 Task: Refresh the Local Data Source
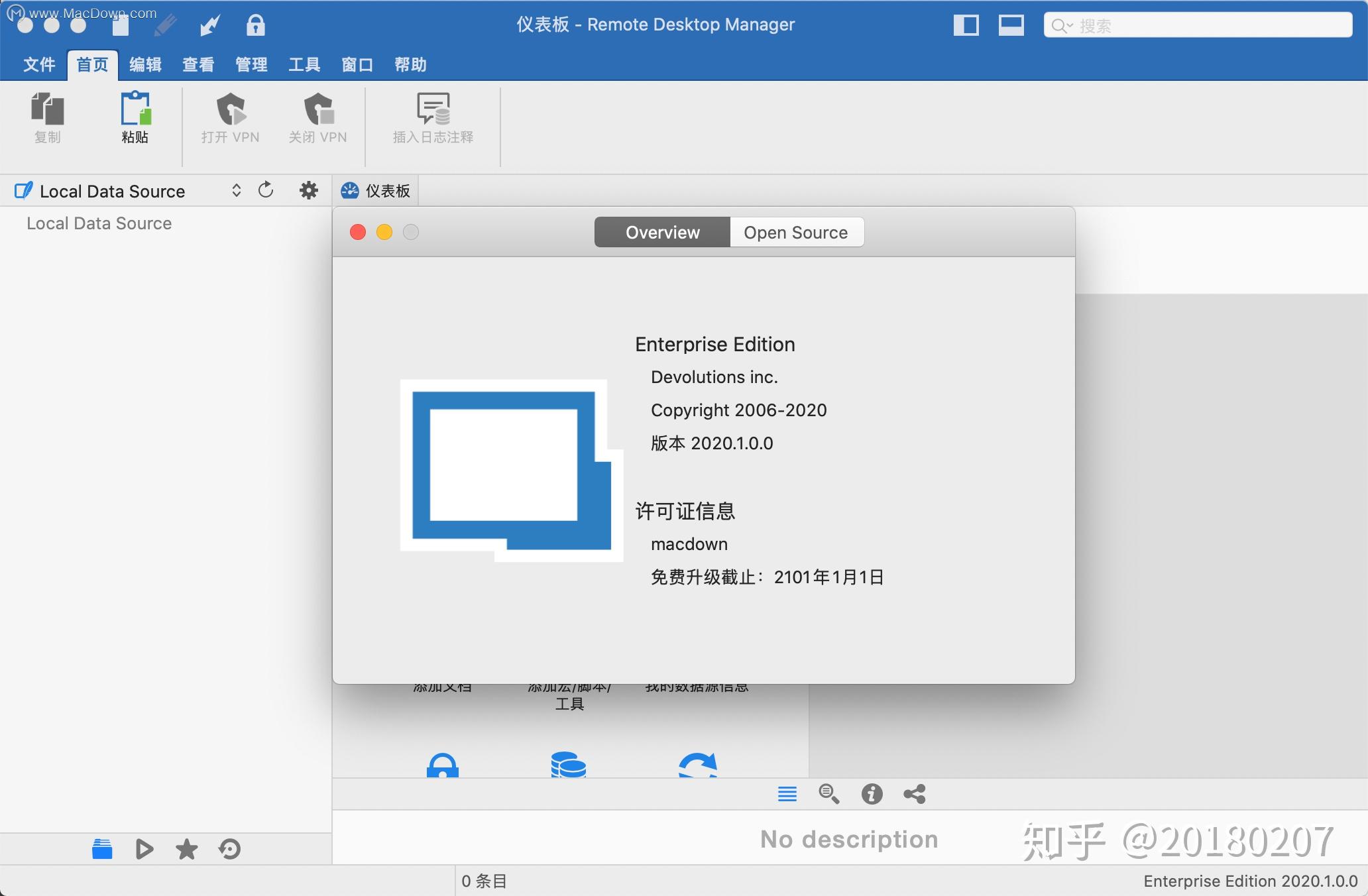pyautogui.click(x=266, y=190)
